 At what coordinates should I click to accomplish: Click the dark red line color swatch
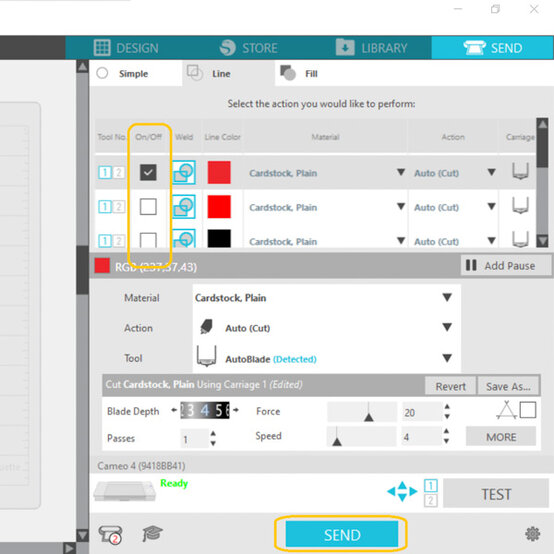219,172
